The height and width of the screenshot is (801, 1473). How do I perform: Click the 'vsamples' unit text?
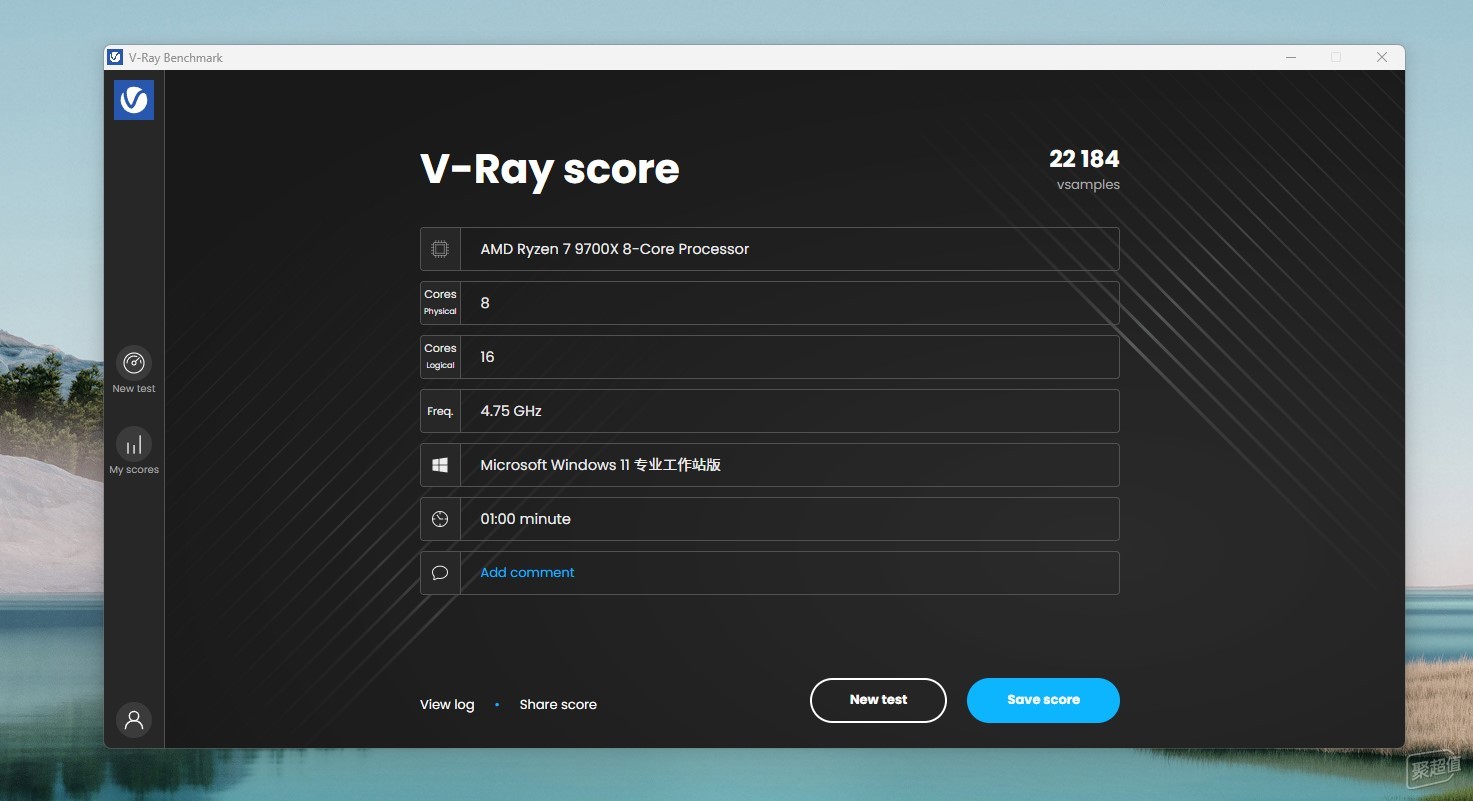(x=1088, y=185)
